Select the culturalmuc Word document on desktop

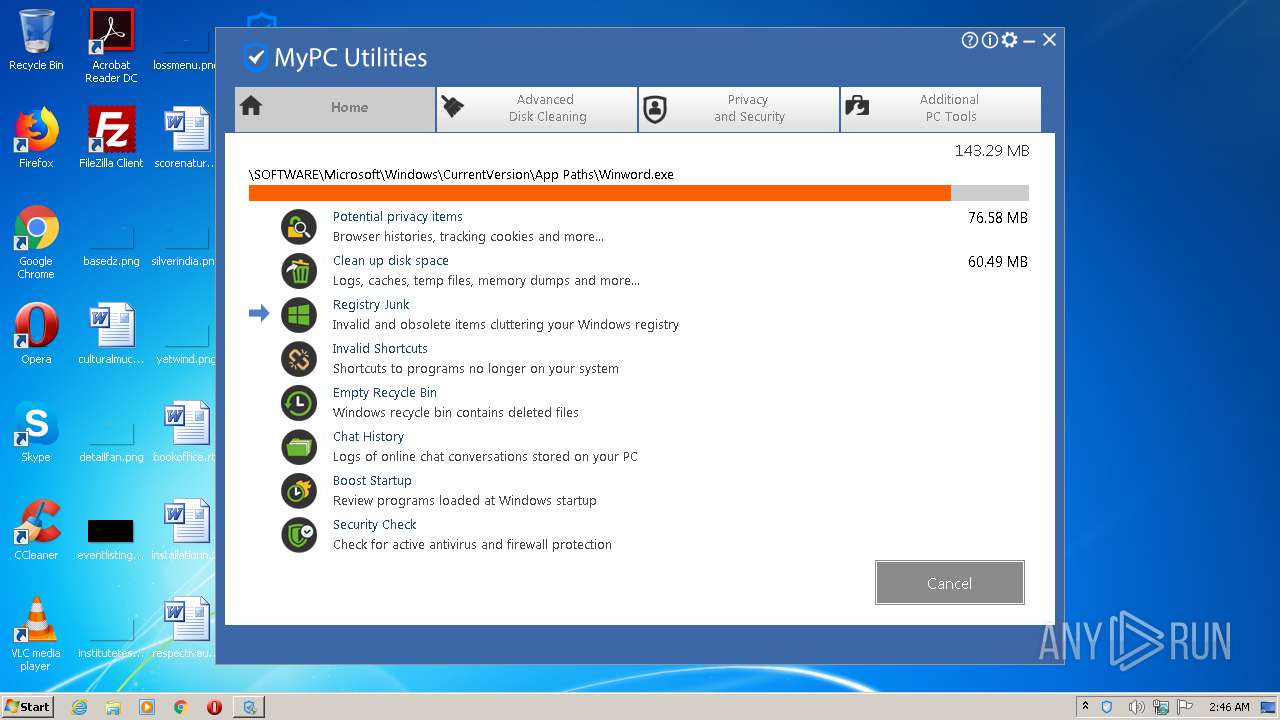click(111, 334)
